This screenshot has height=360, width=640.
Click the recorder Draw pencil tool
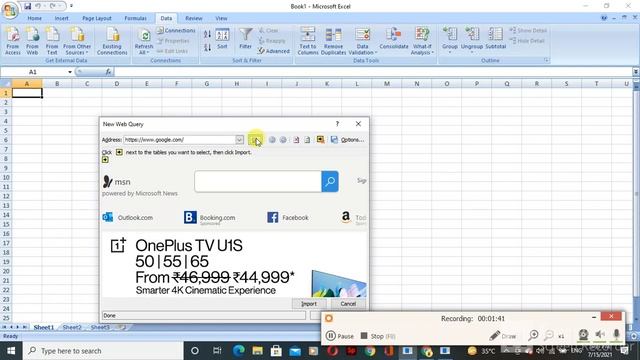click(x=502, y=336)
